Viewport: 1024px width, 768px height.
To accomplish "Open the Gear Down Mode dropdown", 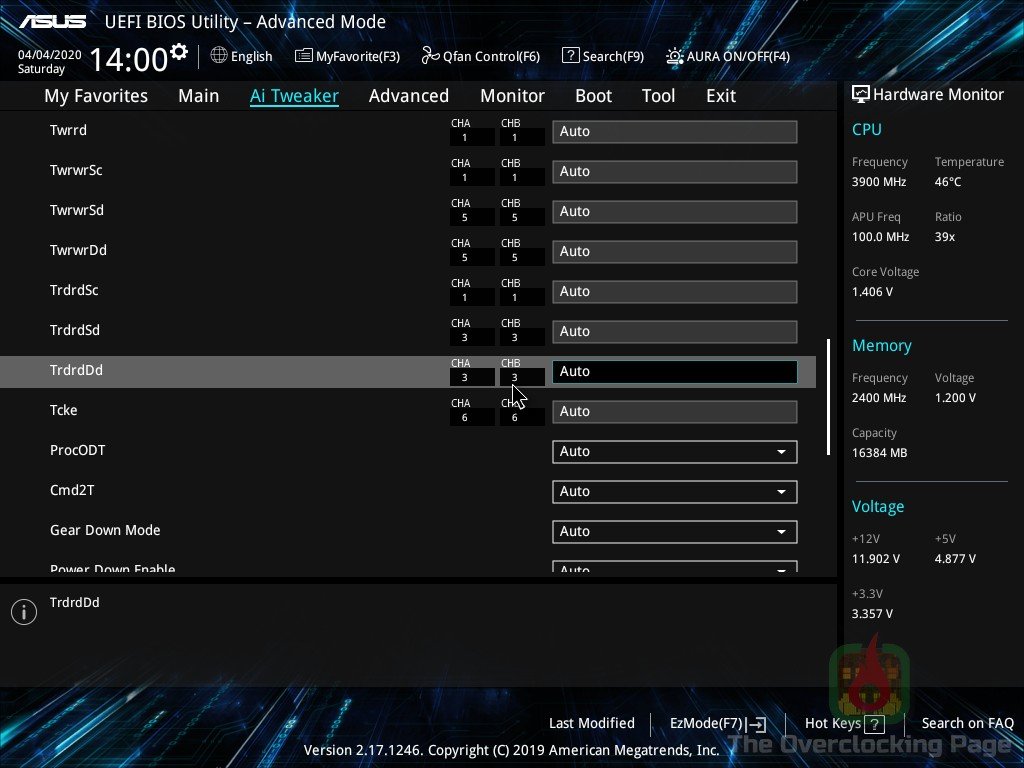I will coord(674,531).
